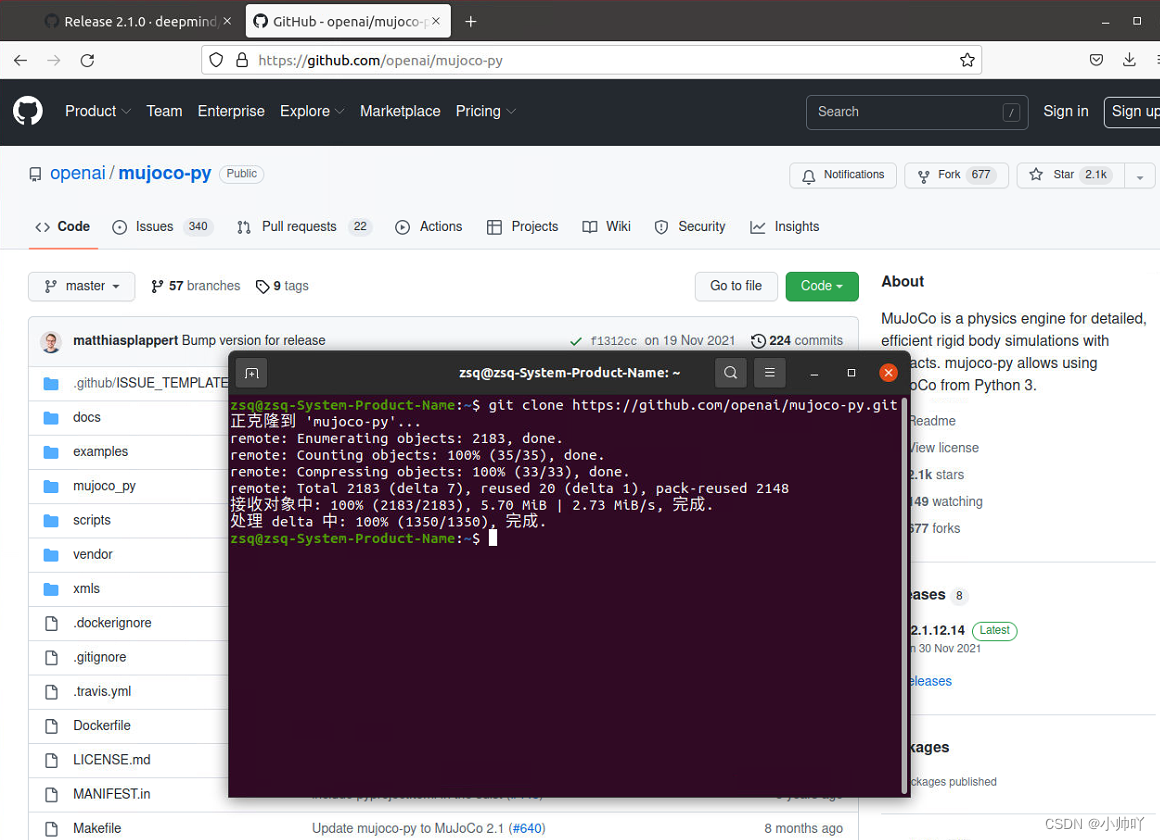The image size is (1160, 840).
Task: Expand the Pricing menu
Action: [485, 111]
